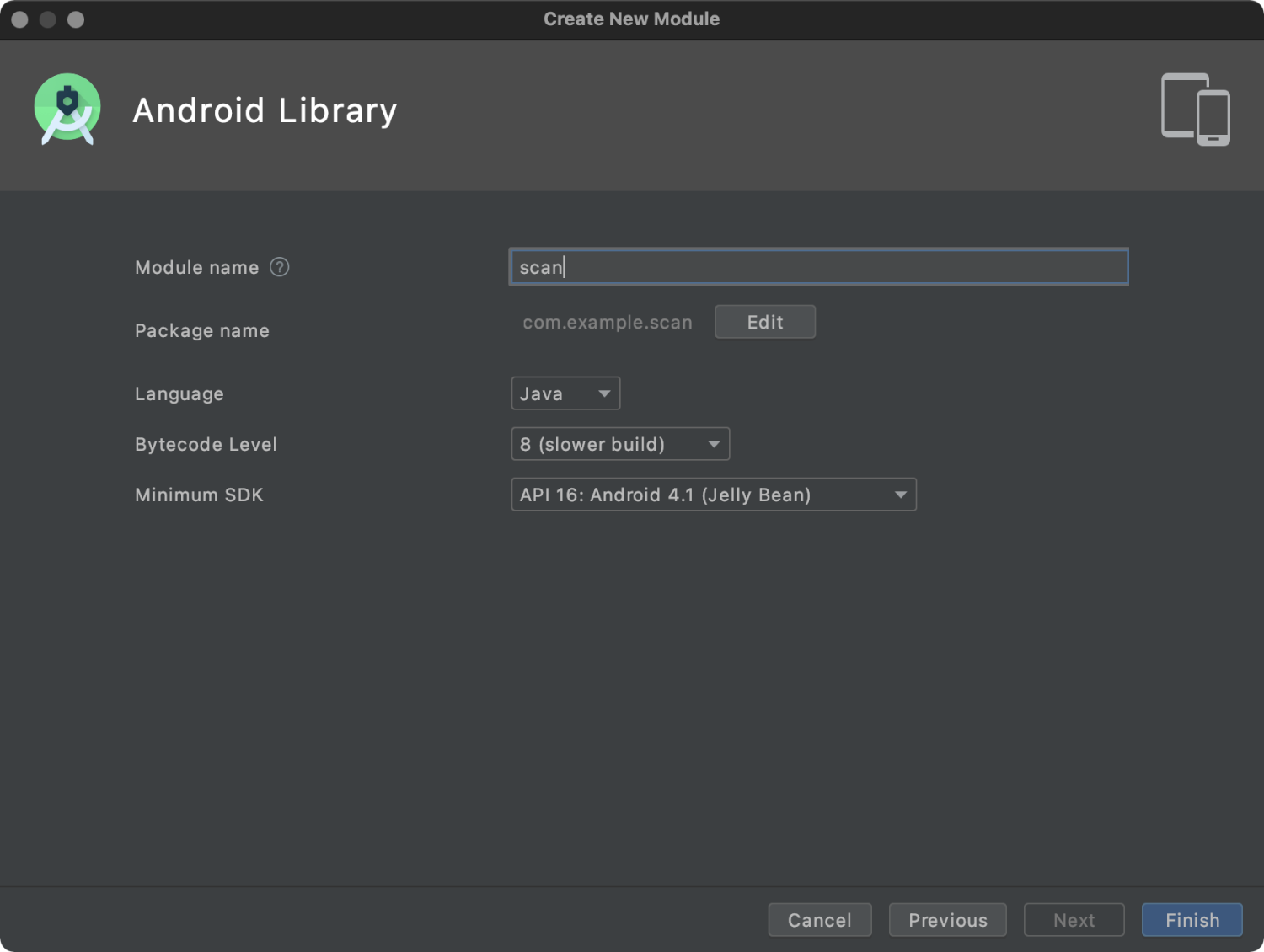Click the API 16 Jelly Bean selector
The height and width of the screenshot is (952, 1264).
pos(713,495)
